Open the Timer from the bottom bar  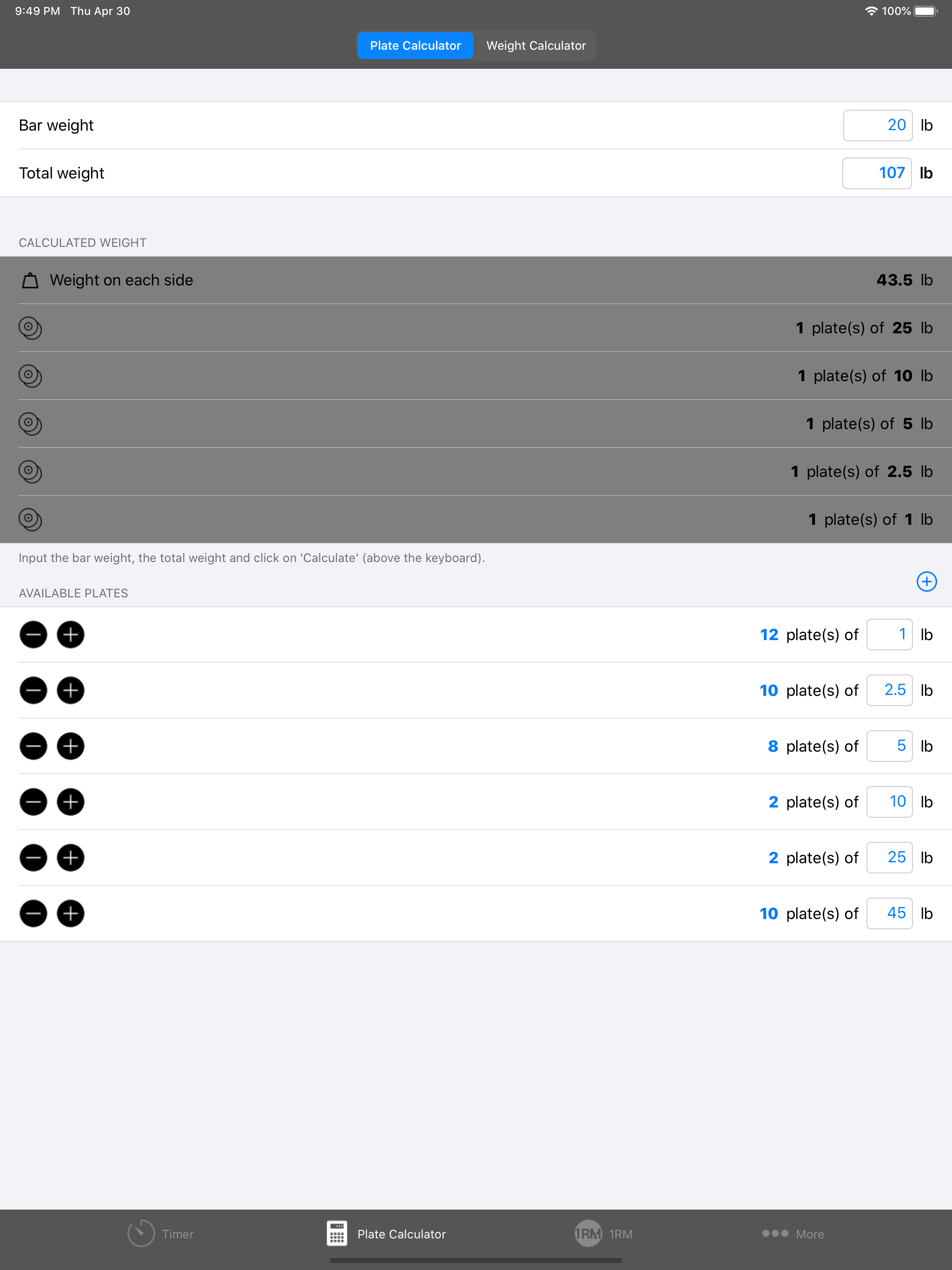[x=141, y=1233]
